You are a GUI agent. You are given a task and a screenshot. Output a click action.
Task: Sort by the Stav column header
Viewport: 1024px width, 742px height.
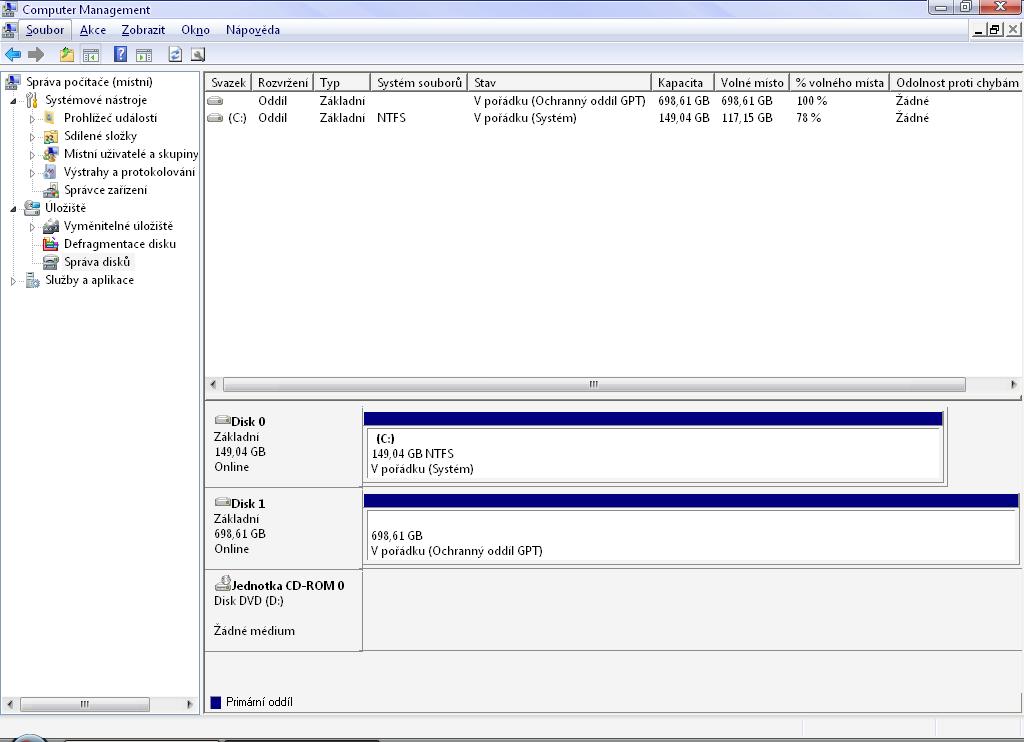click(x=559, y=83)
